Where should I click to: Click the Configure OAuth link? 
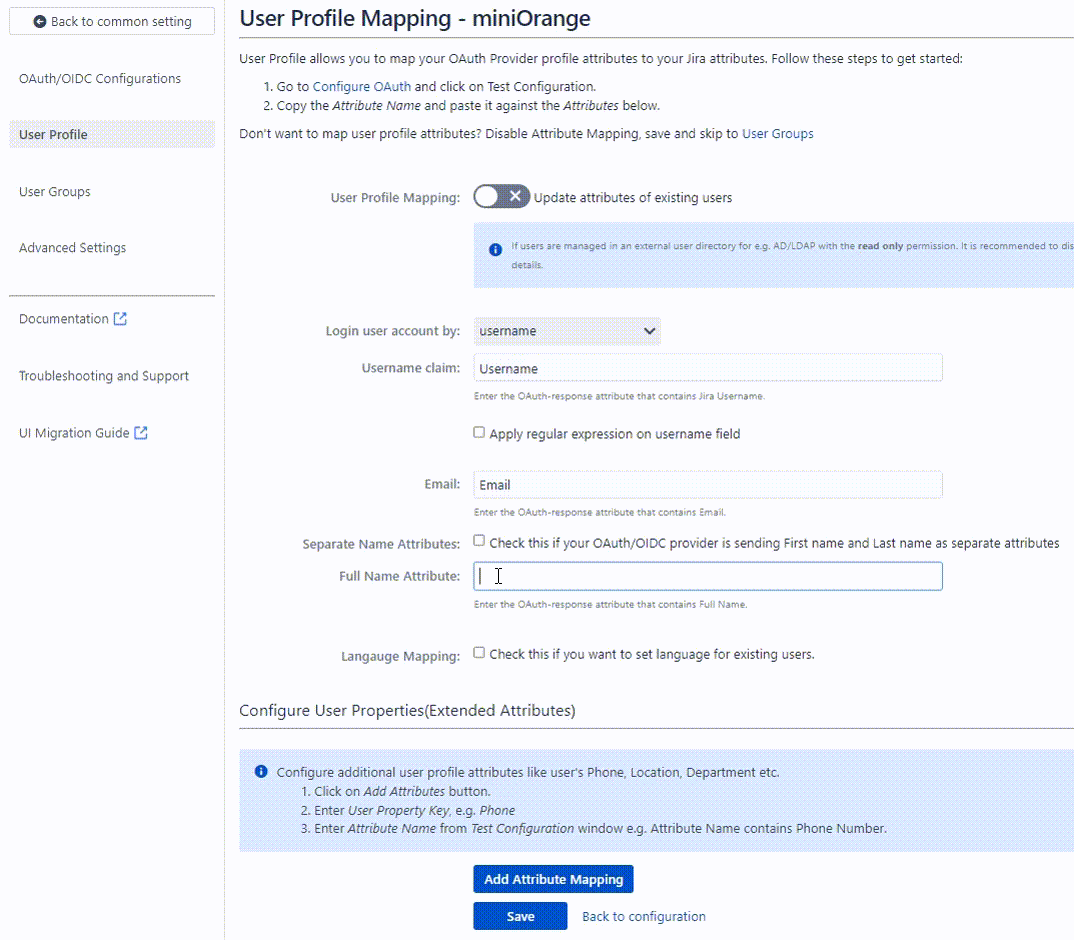pos(362,86)
